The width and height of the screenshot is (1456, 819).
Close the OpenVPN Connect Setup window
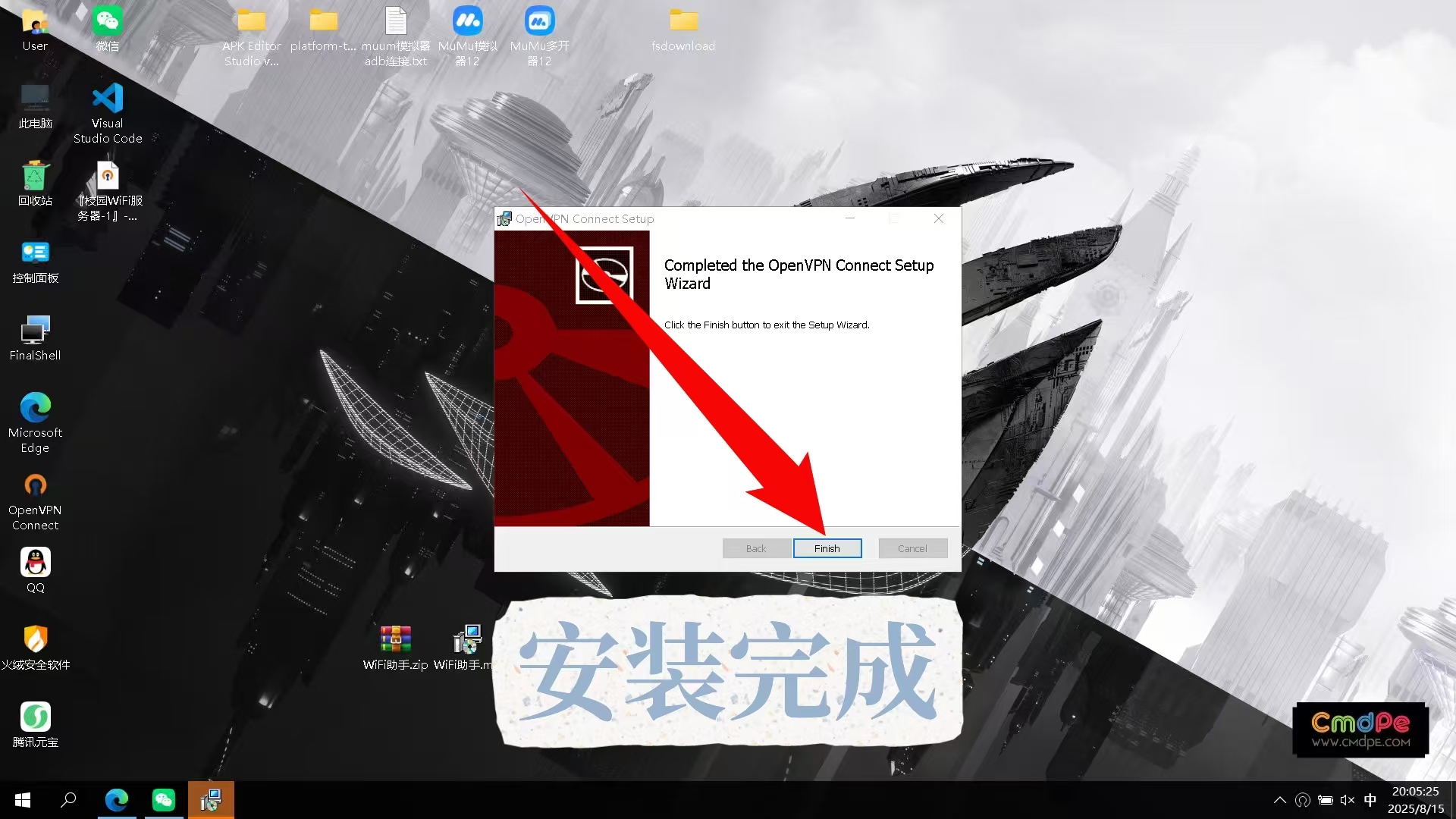(939, 218)
